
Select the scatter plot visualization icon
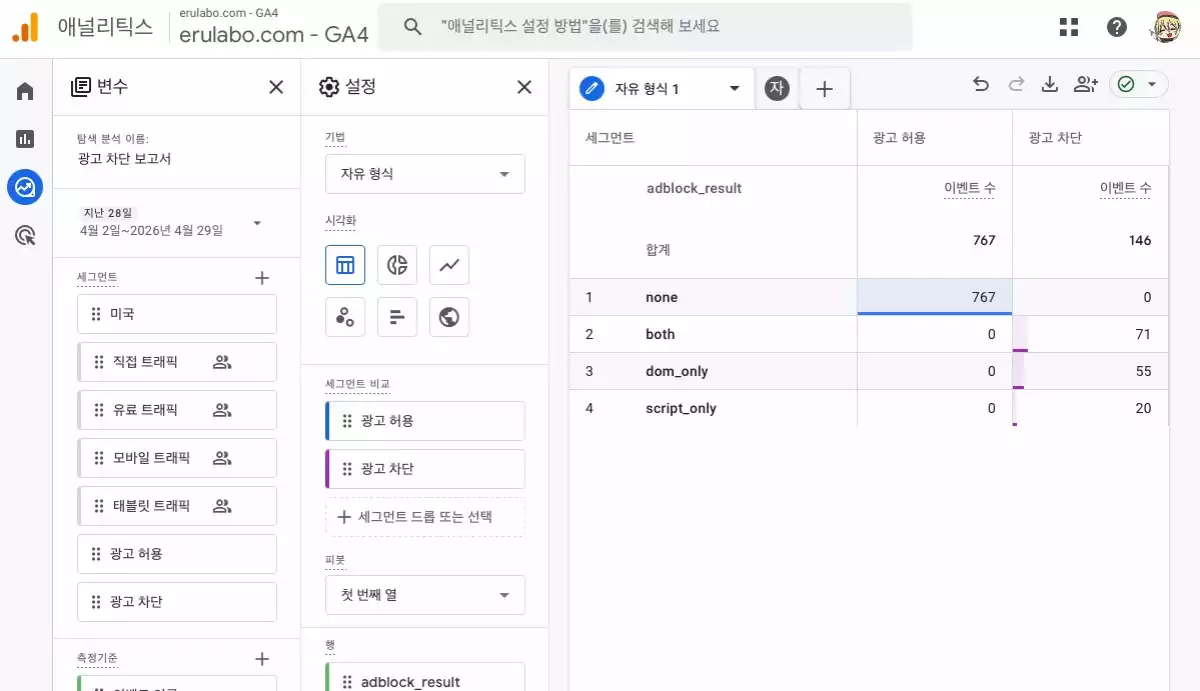click(345, 317)
